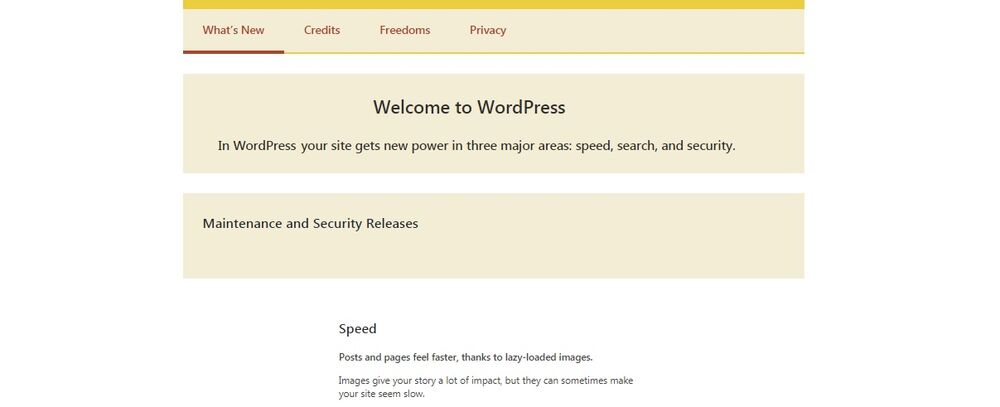Click the intro sentence about three major areas
The width and height of the screenshot is (1000, 407).
coord(476,145)
